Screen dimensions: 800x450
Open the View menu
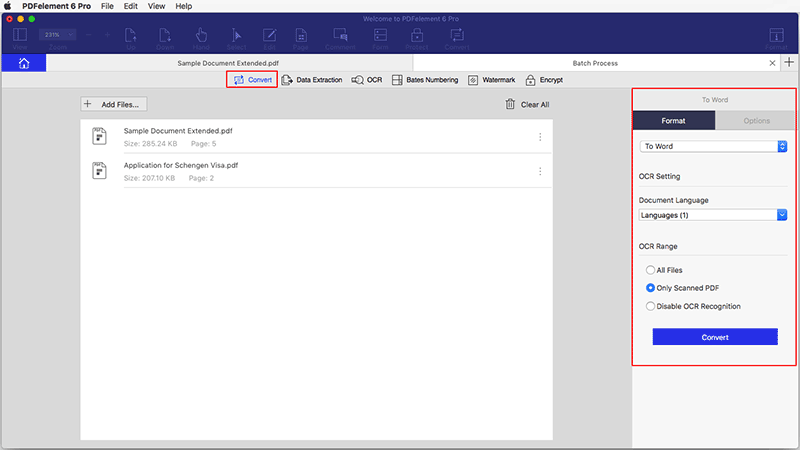tap(156, 6)
